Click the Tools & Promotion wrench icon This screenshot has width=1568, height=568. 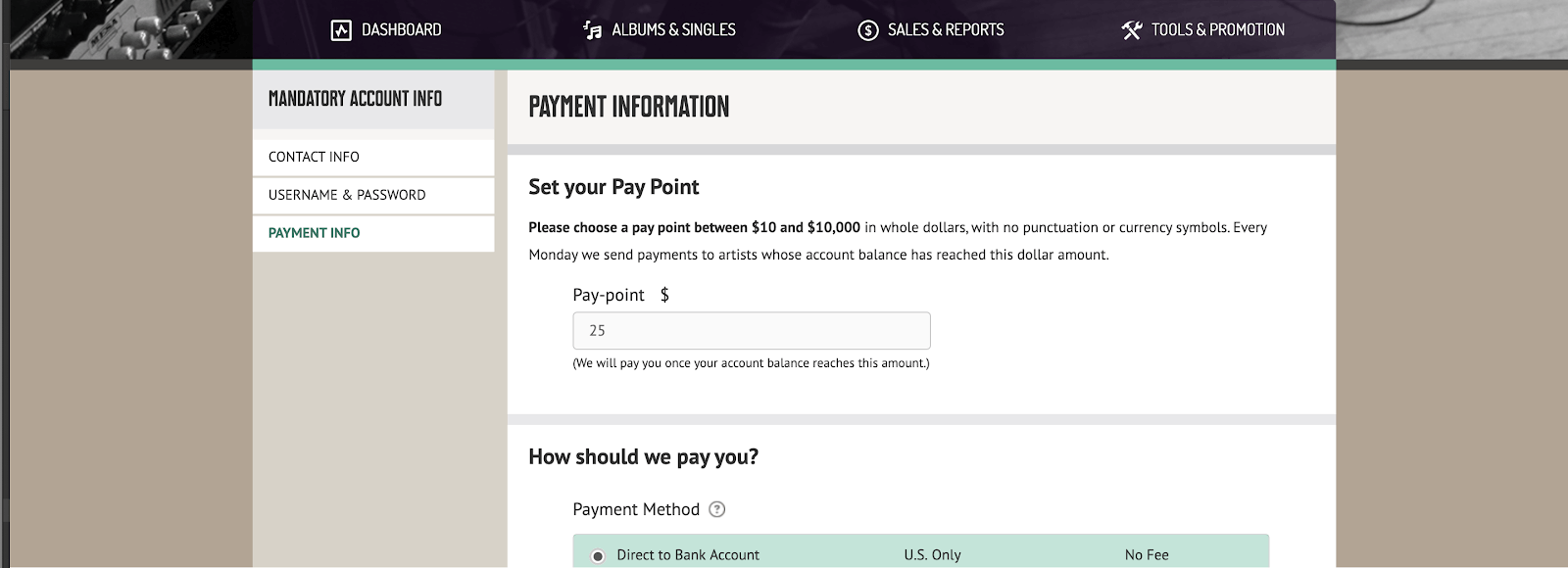click(x=1132, y=30)
